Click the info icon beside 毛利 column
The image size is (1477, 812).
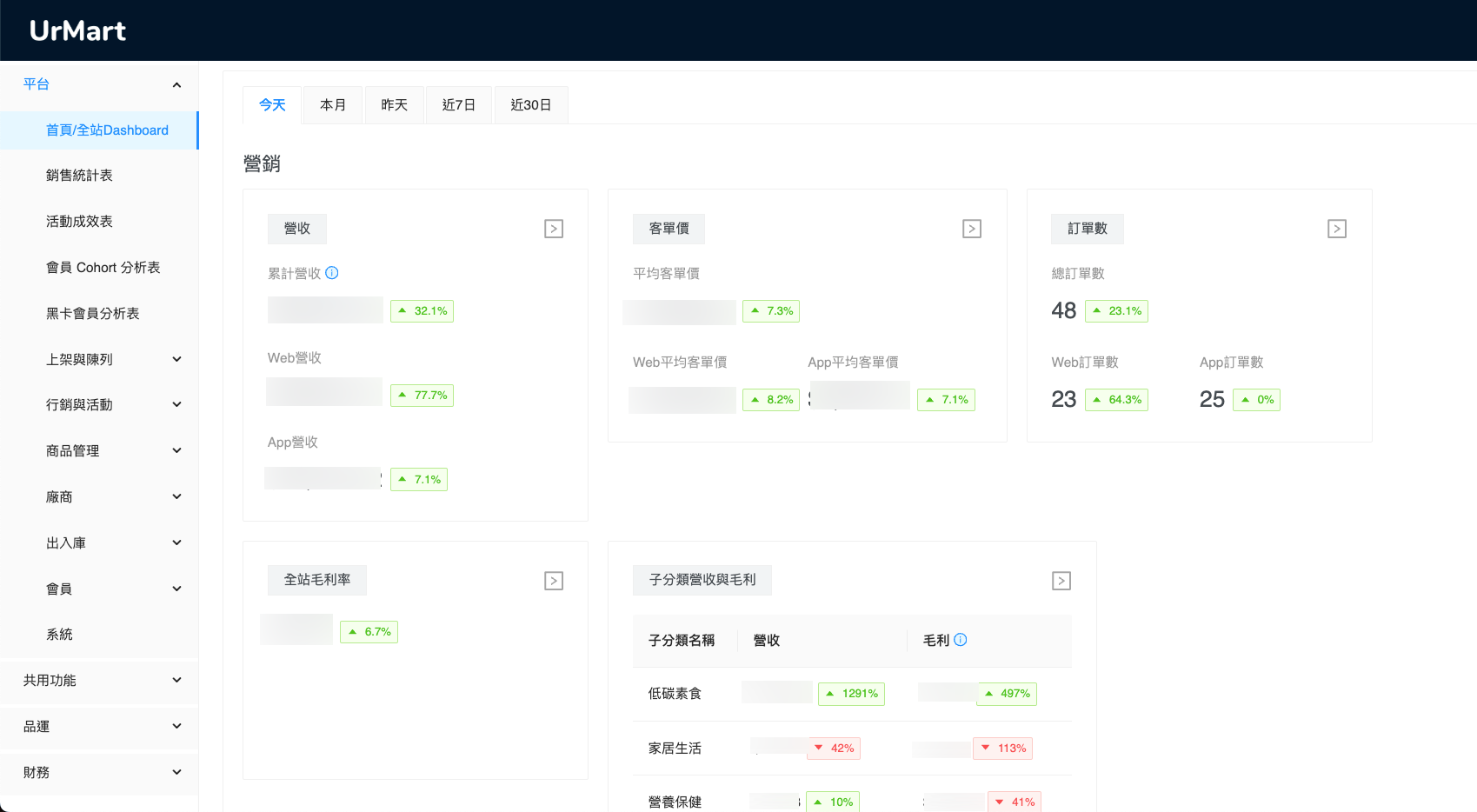coord(961,640)
